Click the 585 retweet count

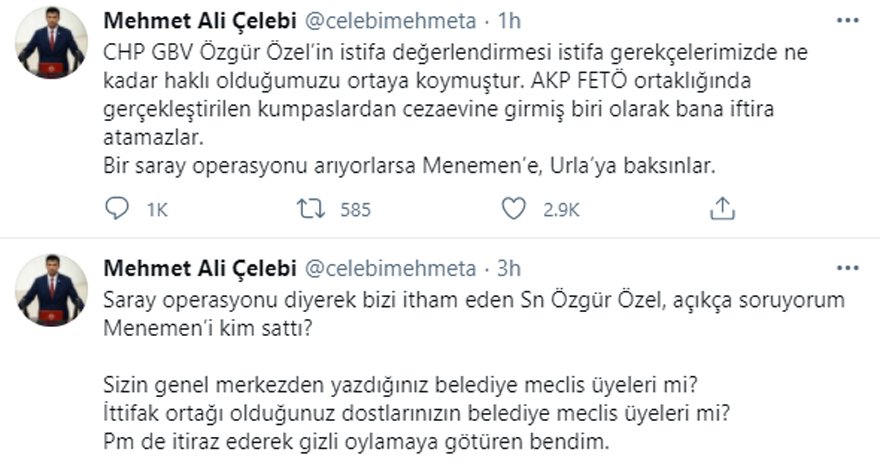356,210
